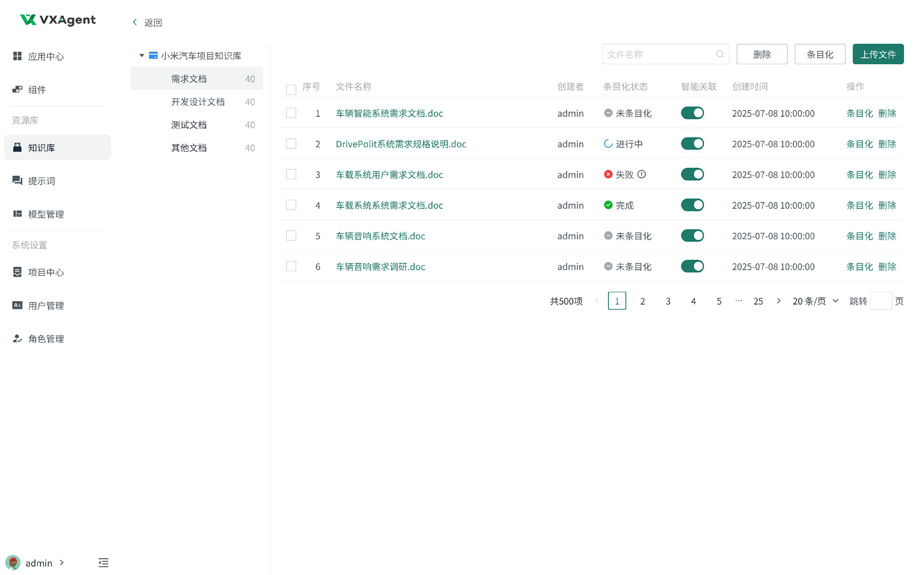Click the 提示词 chat bubble icon
This screenshot has width=919, height=575.
pos(17,181)
